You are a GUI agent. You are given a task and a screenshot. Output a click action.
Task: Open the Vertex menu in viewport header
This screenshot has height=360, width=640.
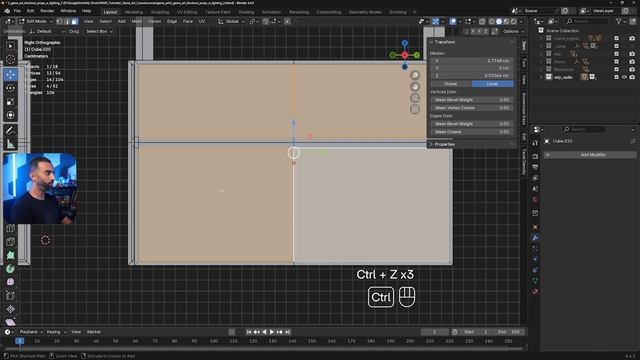pos(154,21)
